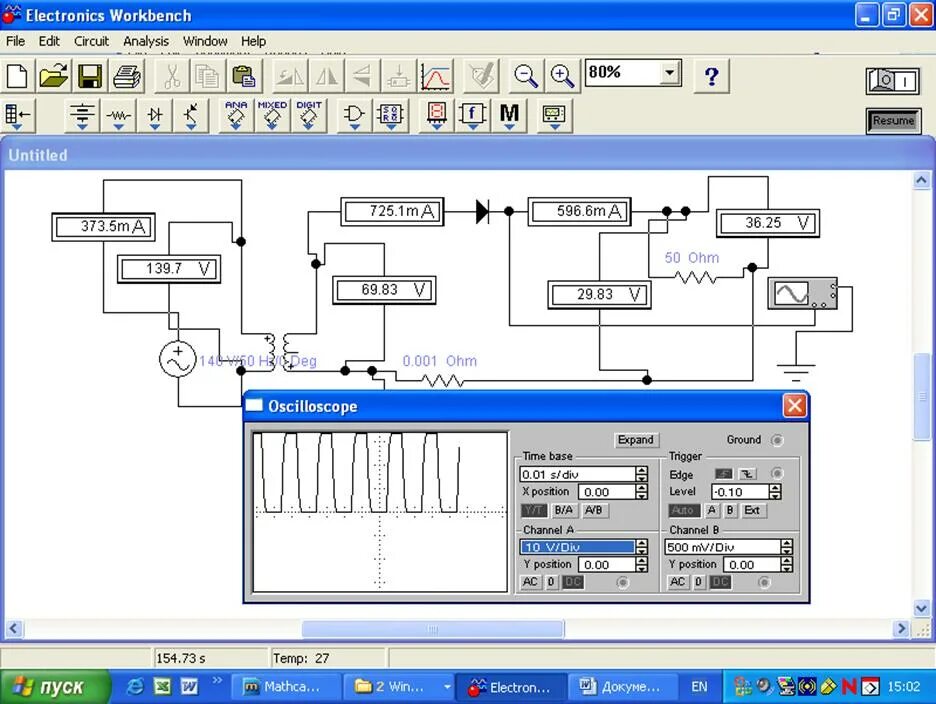Open the Analog ICs parts bin
This screenshot has height=704, width=936.
[x=236, y=115]
